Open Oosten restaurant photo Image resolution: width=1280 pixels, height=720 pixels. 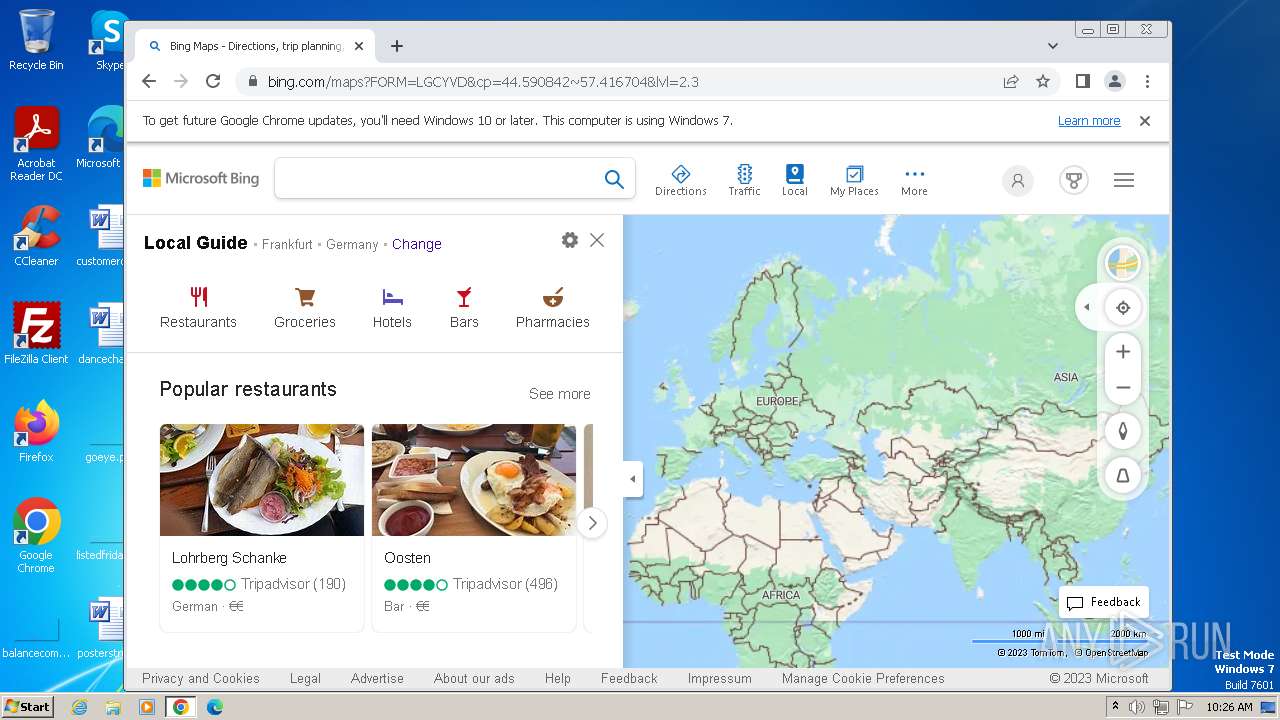click(x=474, y=480)
